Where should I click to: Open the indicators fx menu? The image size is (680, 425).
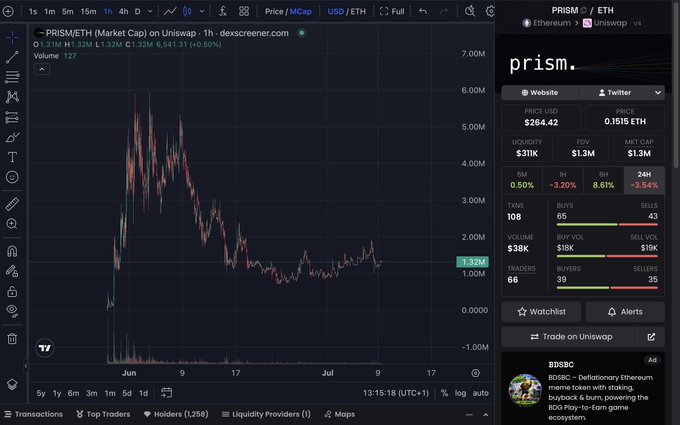tap(222, 11)
